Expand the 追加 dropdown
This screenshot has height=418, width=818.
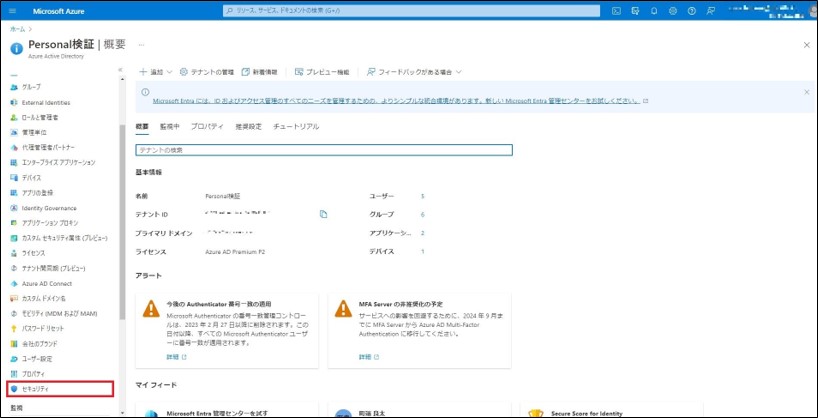click(x=155, y=72)
